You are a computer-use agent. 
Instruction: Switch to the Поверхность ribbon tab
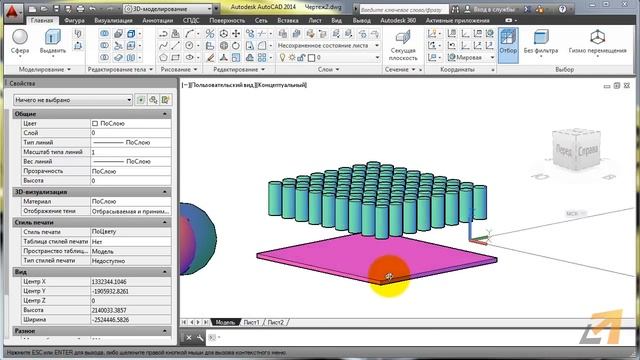[x=227, y=20]
